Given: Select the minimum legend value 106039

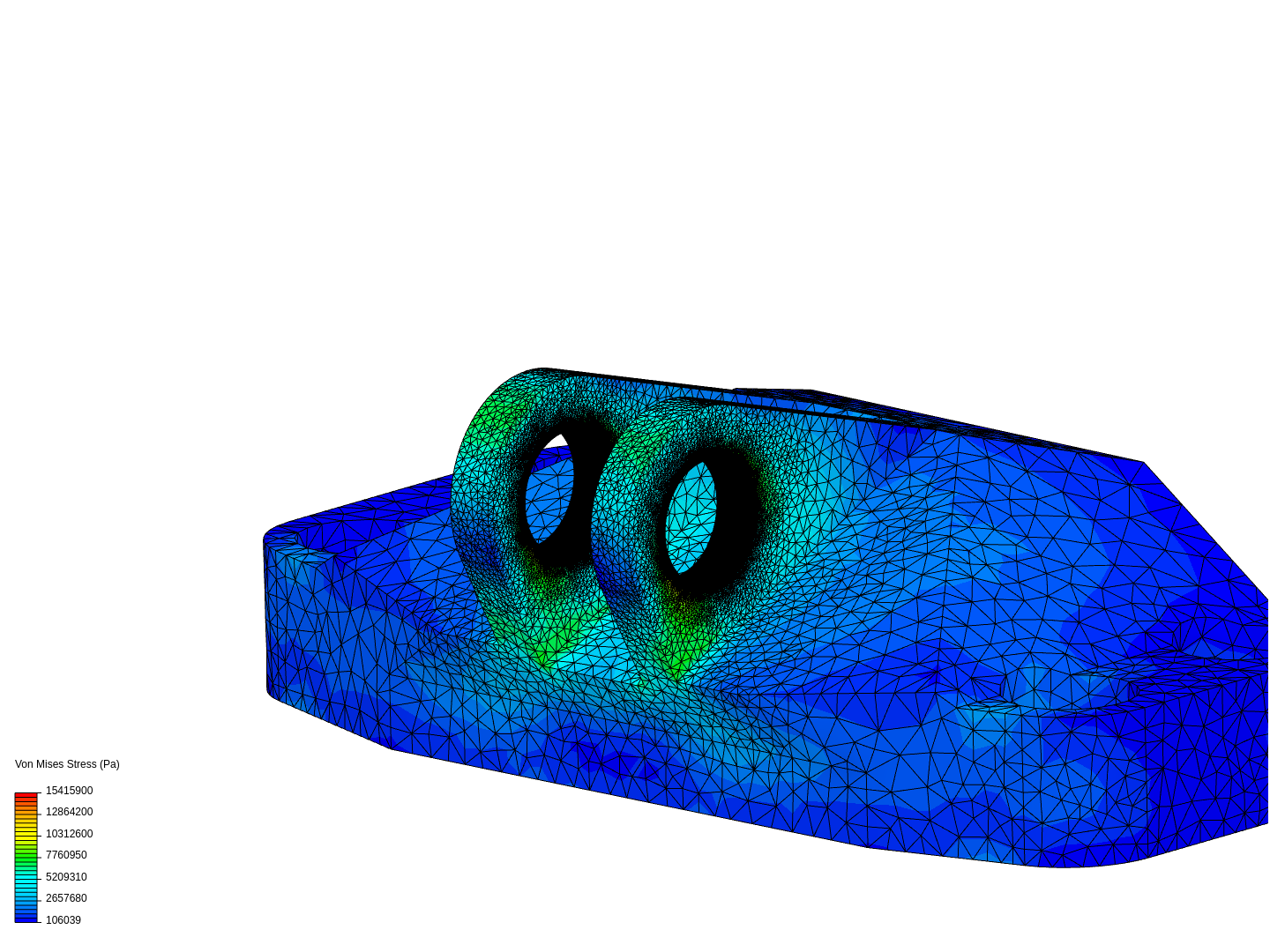Looking at the screenshot, I should click(x=63, y=920).
